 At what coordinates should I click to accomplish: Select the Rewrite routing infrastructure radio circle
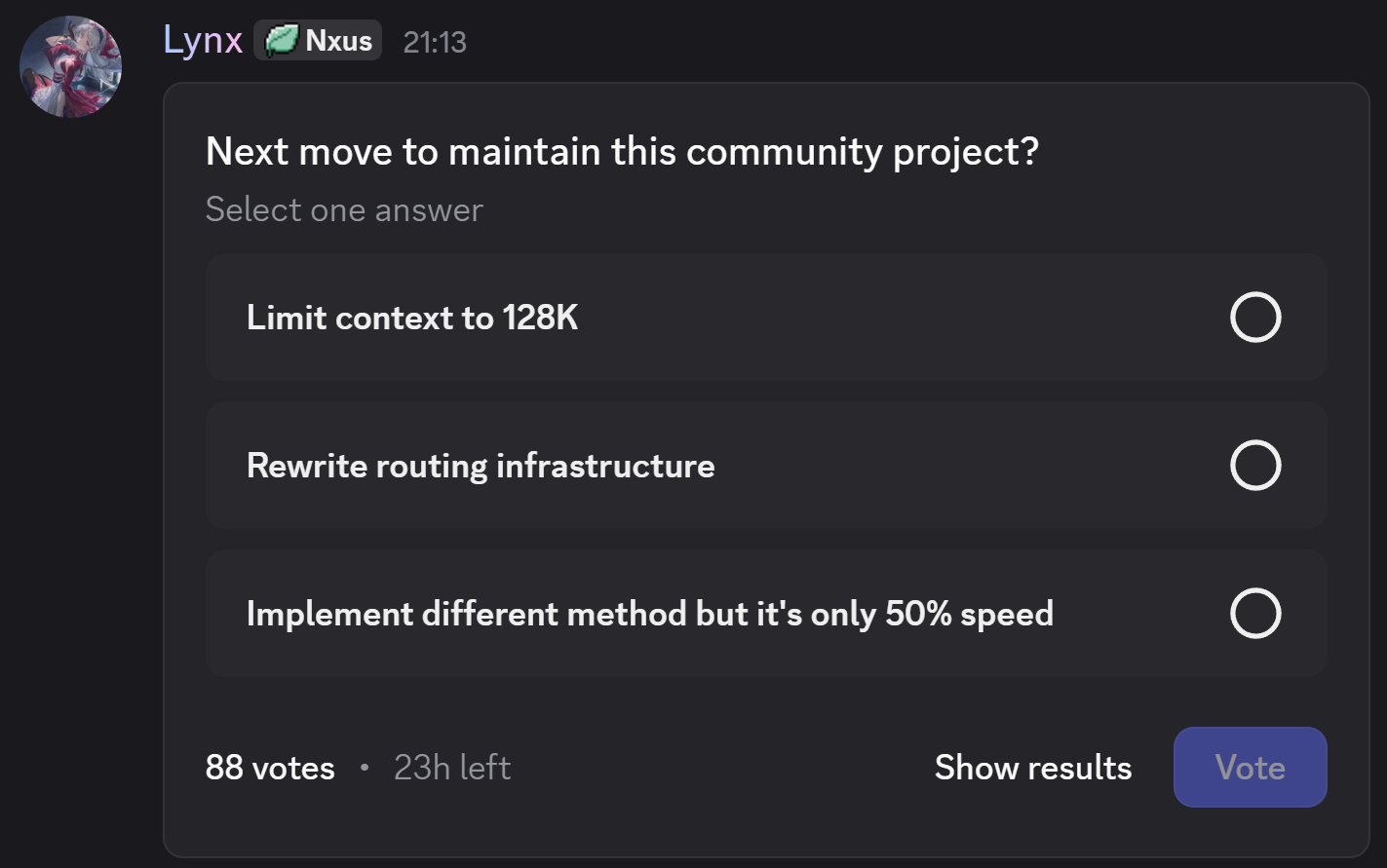(1254, 465)
